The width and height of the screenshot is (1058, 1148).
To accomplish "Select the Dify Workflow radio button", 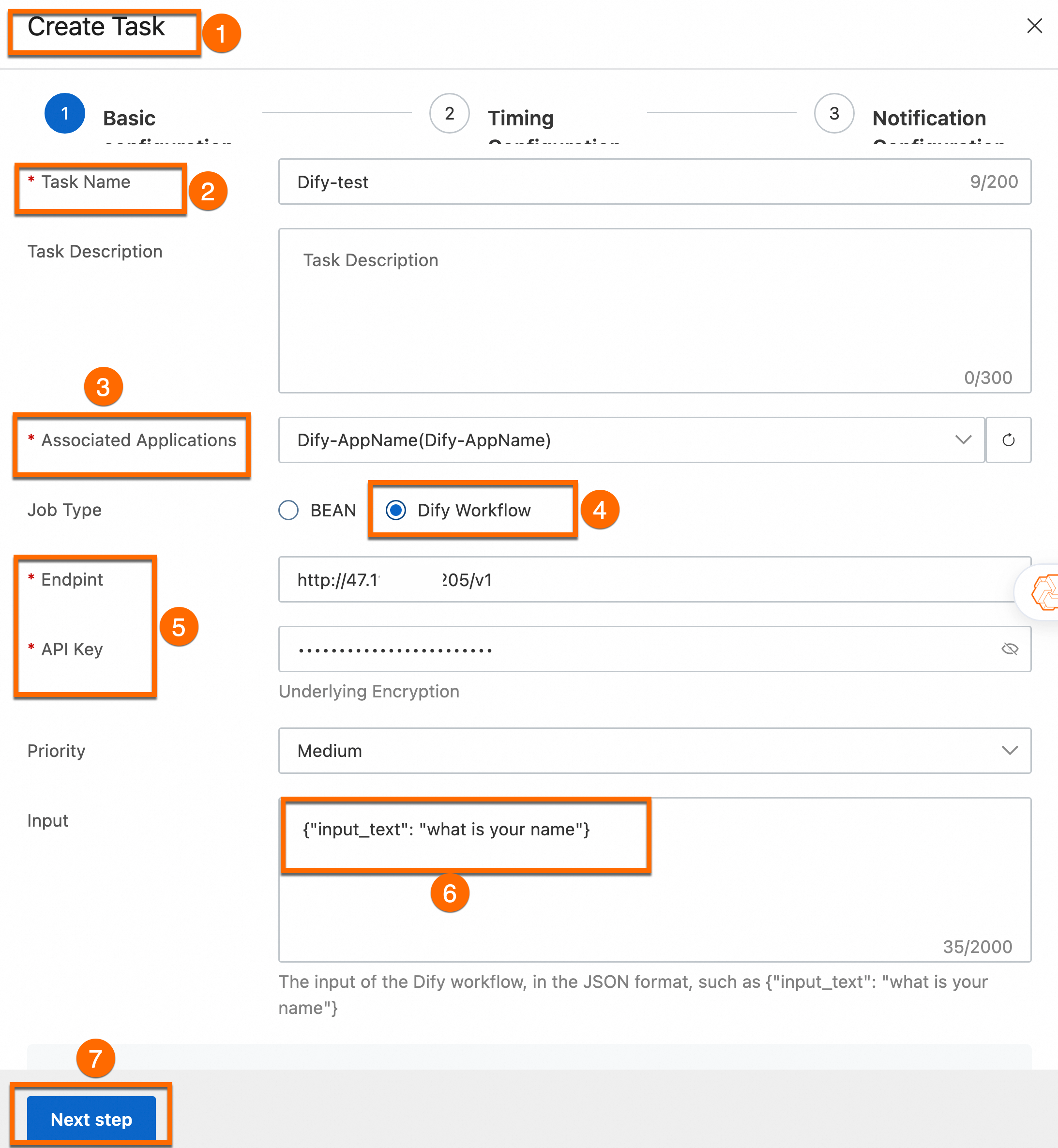I will [395, 510].
